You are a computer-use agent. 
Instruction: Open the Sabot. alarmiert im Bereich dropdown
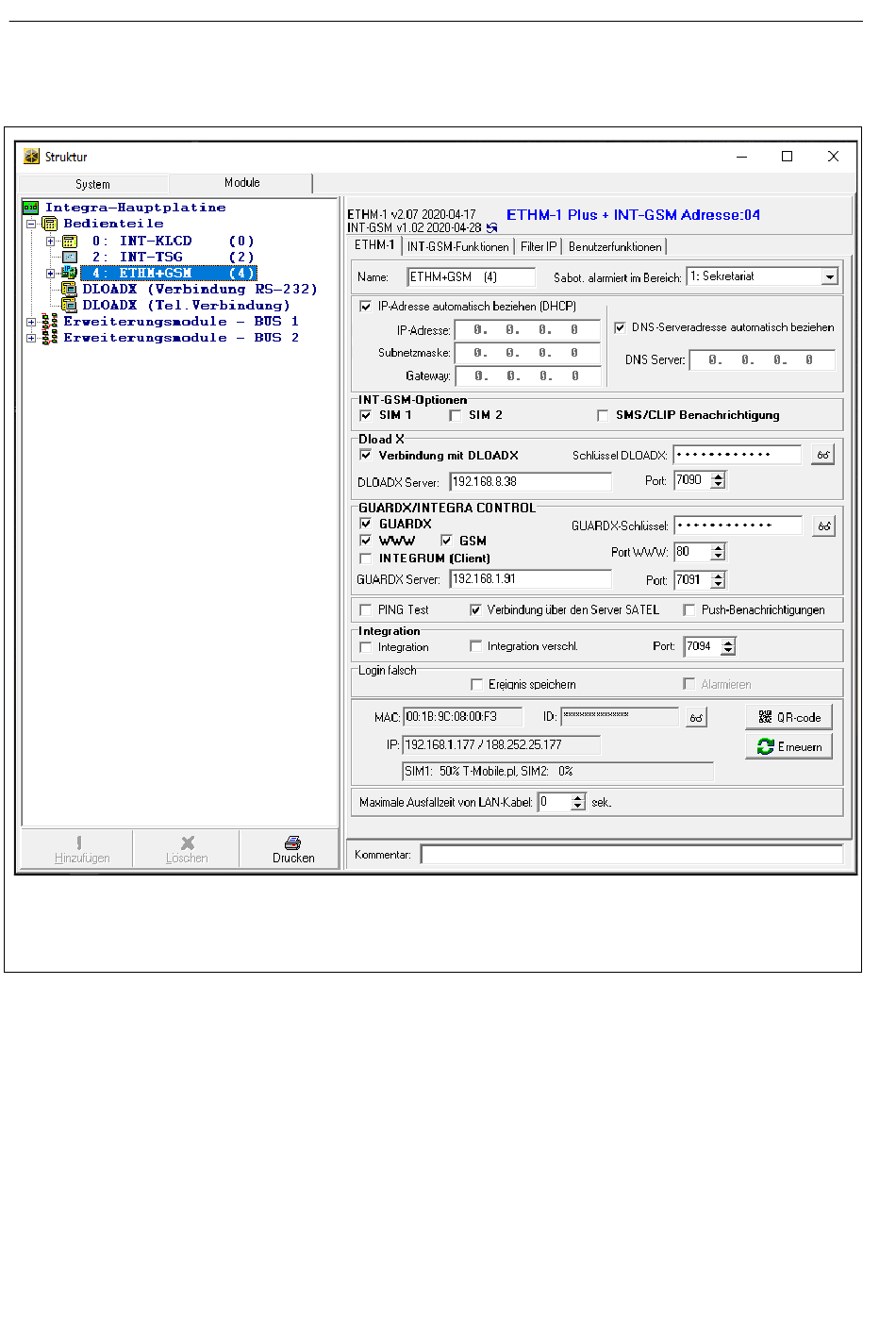pos(829,277)
